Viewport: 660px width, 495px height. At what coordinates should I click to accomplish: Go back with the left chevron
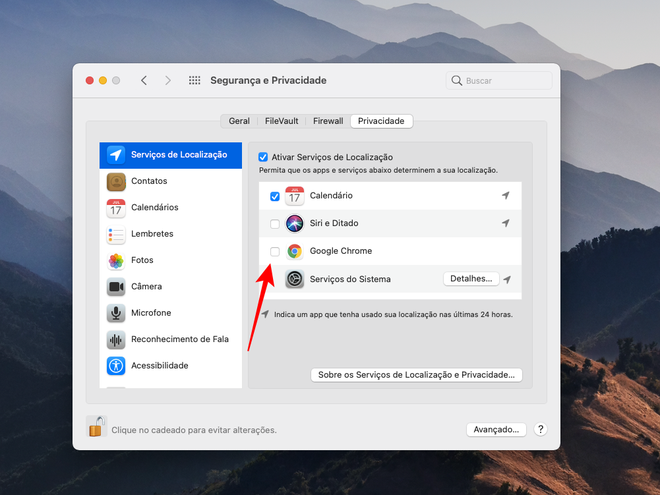coord(144,80)
